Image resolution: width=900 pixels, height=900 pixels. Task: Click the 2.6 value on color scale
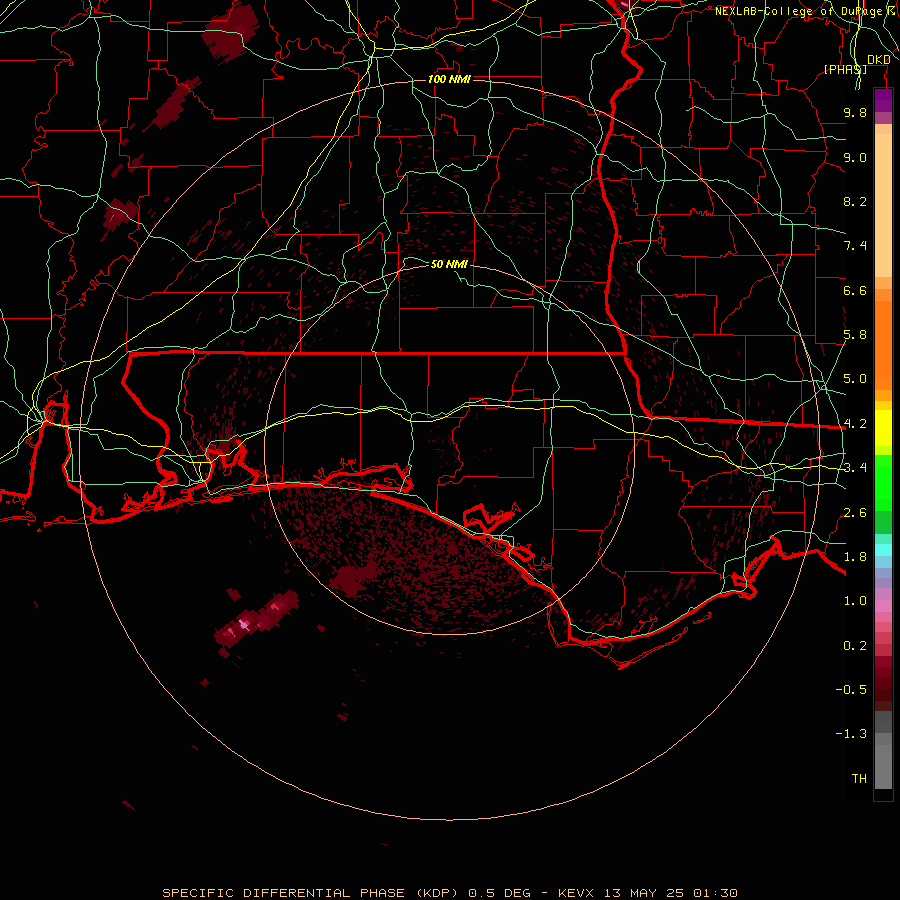click(855, 513)
